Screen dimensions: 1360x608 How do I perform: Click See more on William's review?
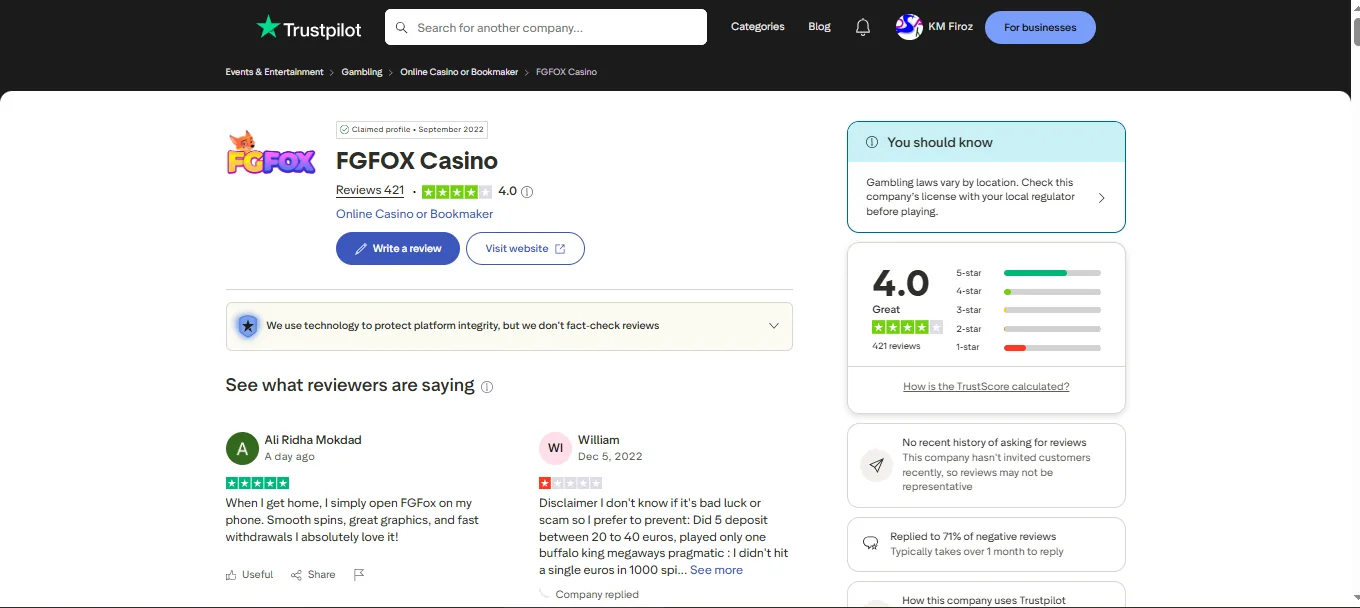pos(716,570)
